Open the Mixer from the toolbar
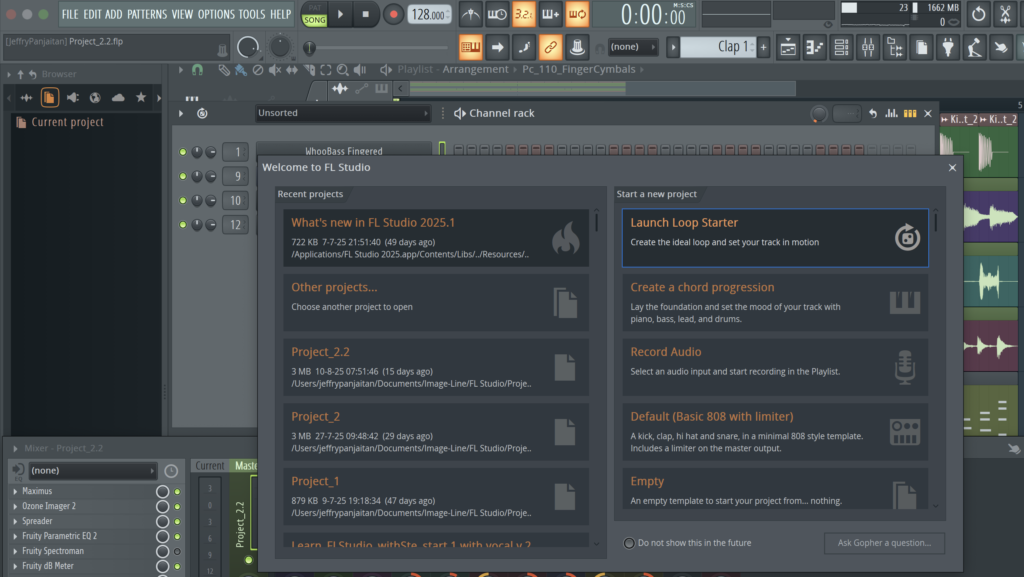Screen dimensions: 1024x577 [867, 46]
